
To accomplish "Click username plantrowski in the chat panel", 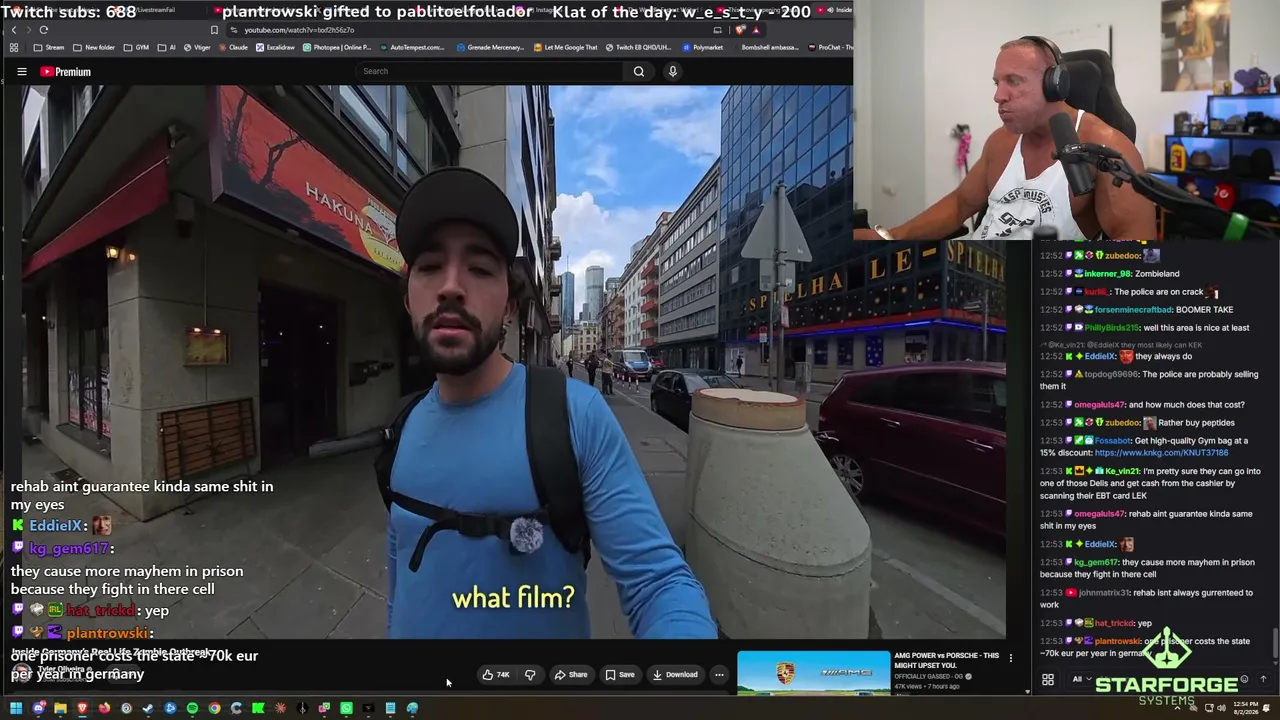I will (x=1118, y=641).
